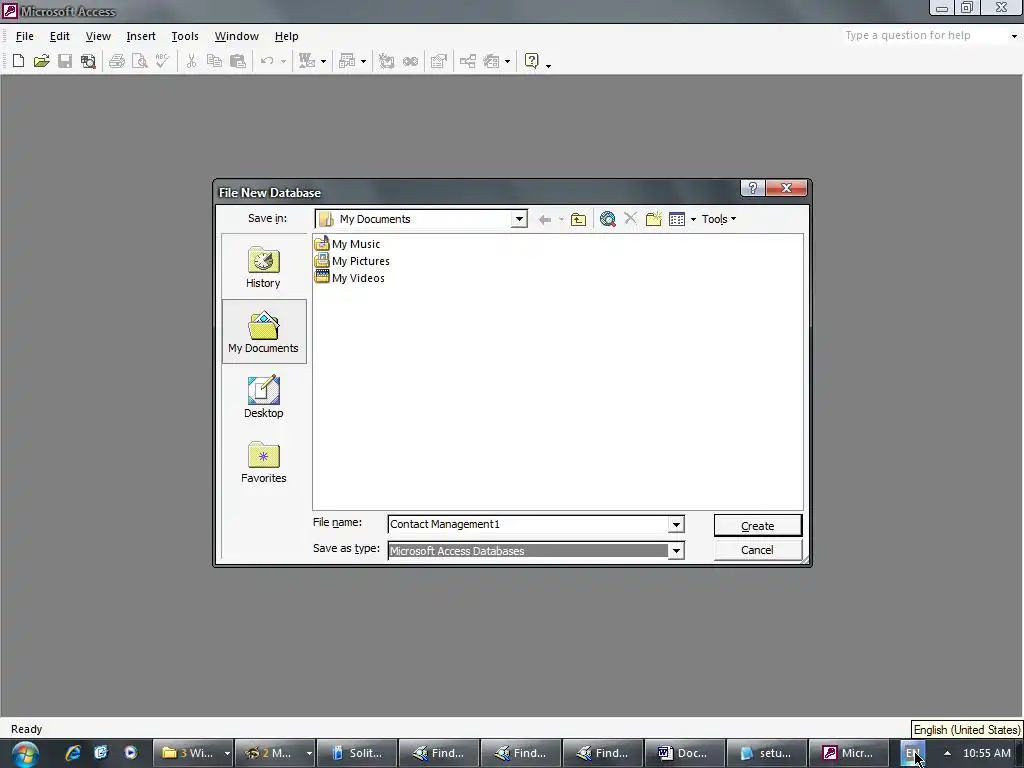Expand the File name dropdown arrow
This screenshot has height=768, width=1024.
[x=676, y=524]
